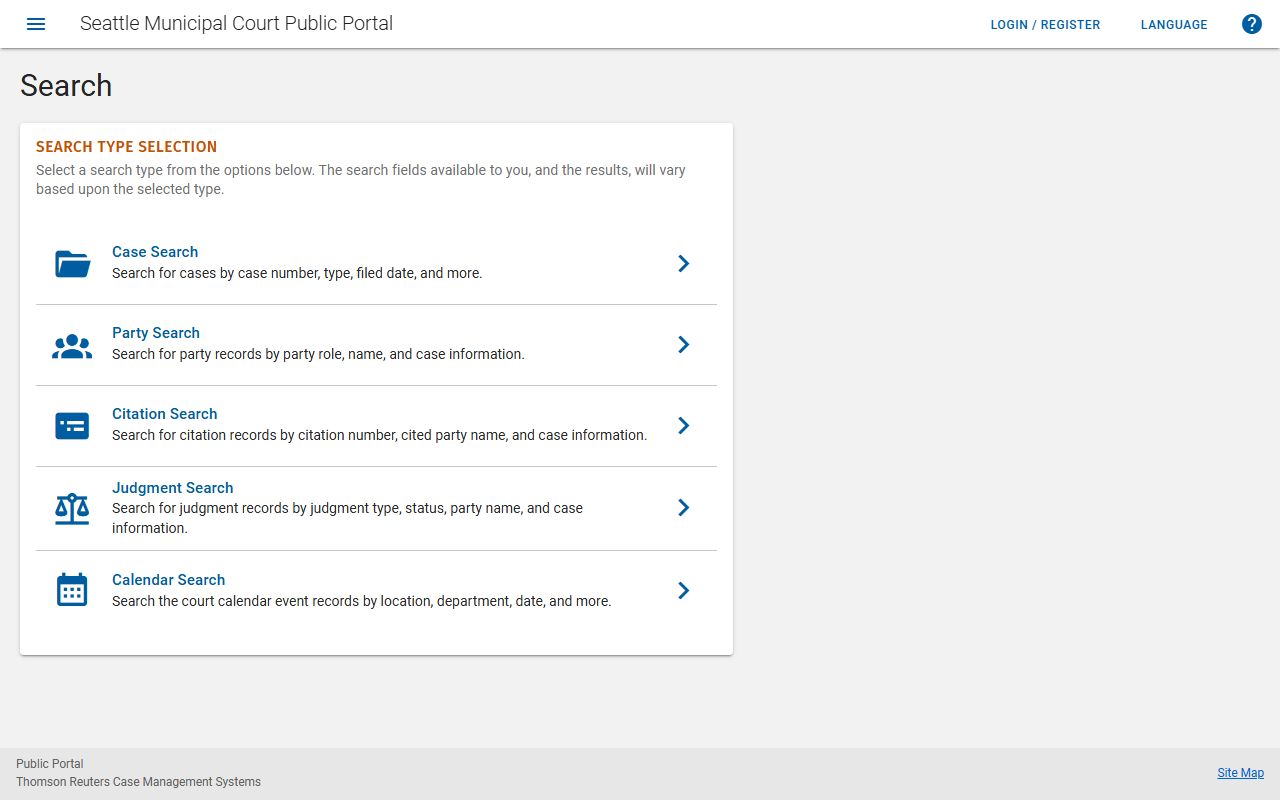Click the Public Portal footer text
Screen dimensions: 1280x800
tap(50, 764)
